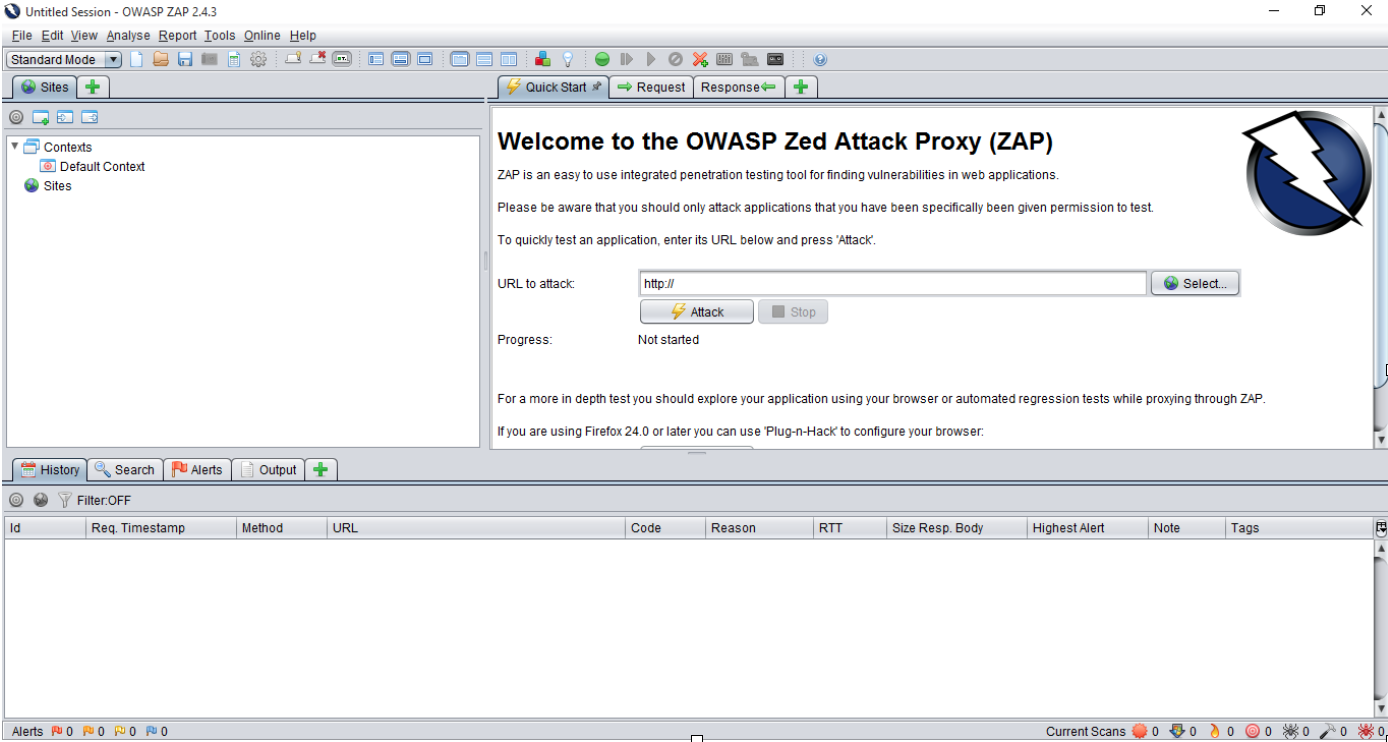The height and width of the screenshot is (742, 1388).
Task: Click the History link-with-sites globe icon
Action: pyautogui.click(x=40, y=500)
